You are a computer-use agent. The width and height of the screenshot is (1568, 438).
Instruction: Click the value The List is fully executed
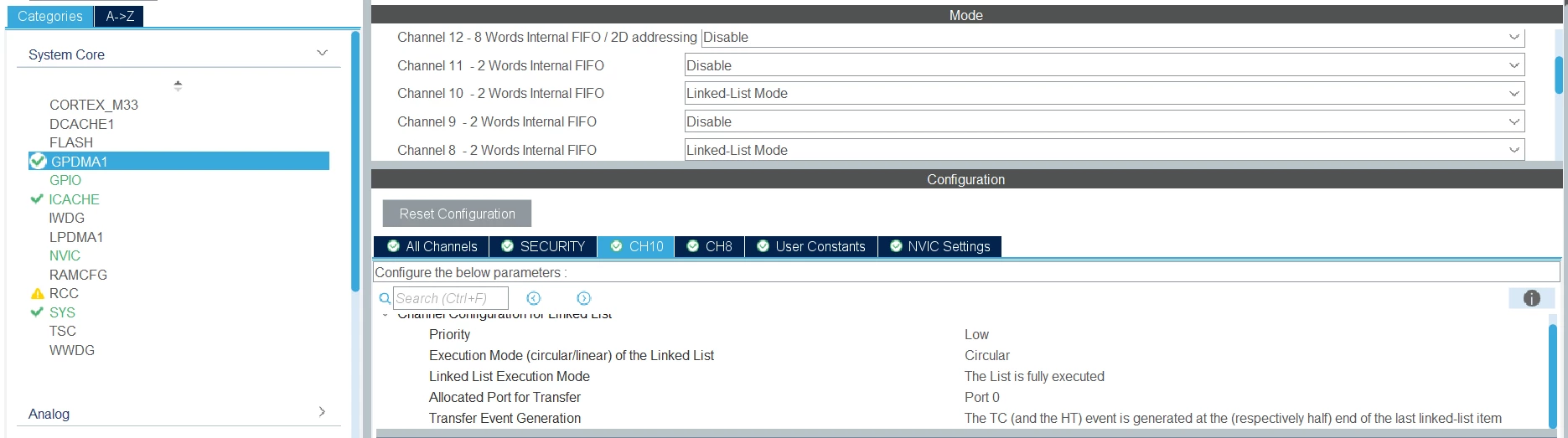(1034, 376)
